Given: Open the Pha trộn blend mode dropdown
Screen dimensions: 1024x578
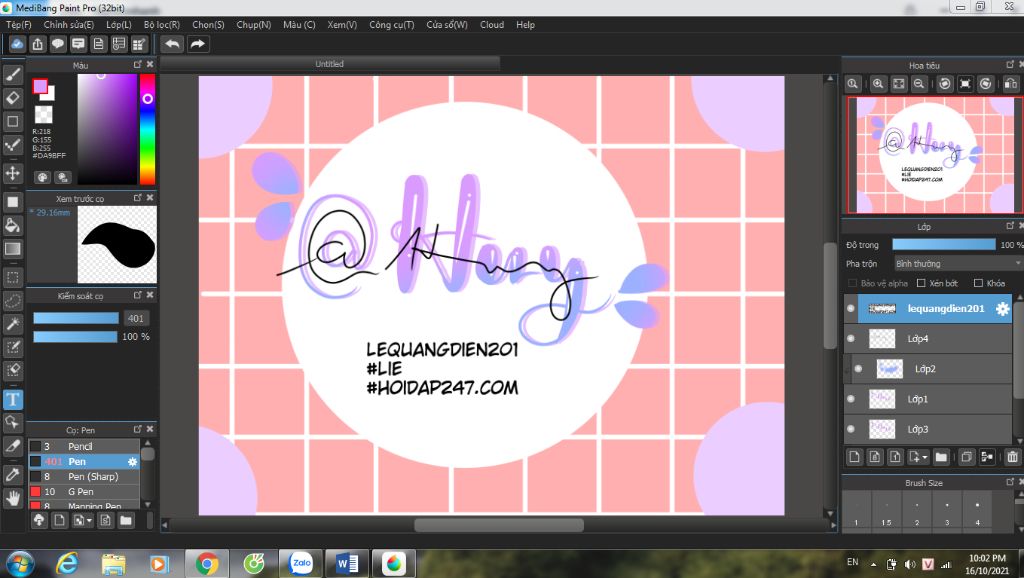Looking at the screenshot, I should point(958,263).
